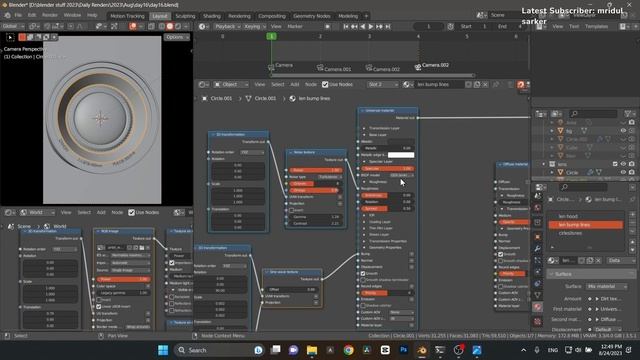Switch to the Rendering workspace tab
This screenshot has height=360, width=640.
(239, 16)
